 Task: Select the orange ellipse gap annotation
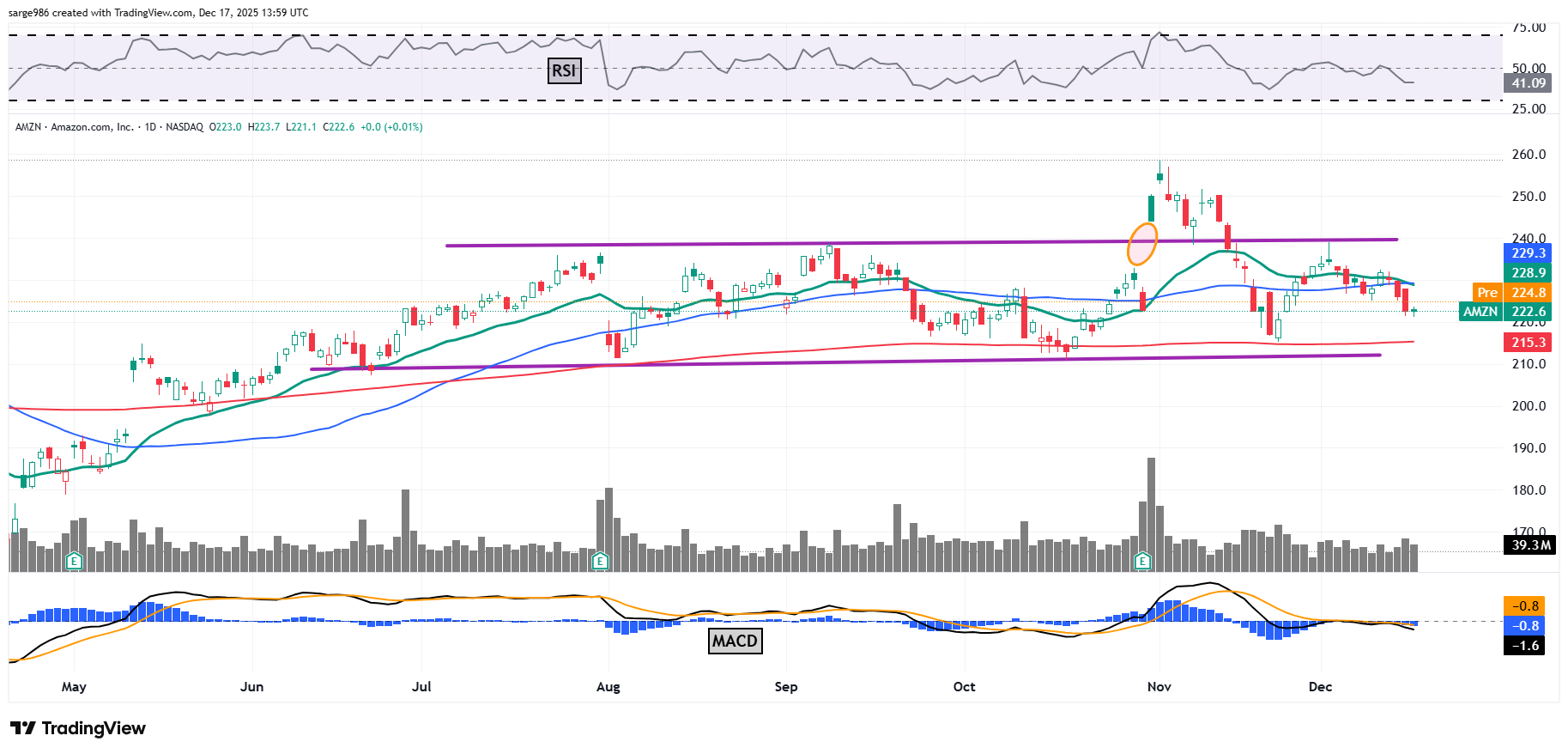1141,243
